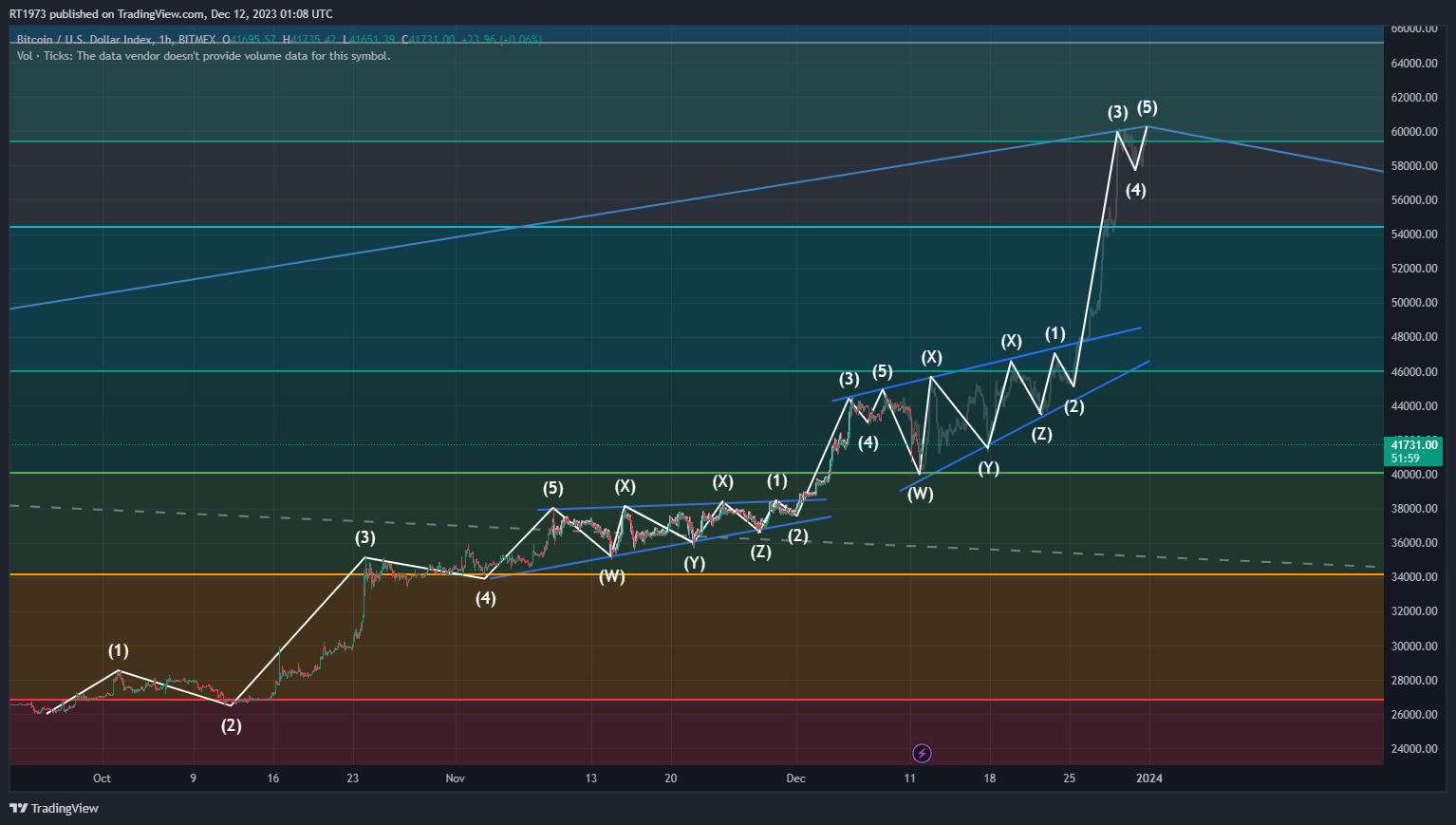Click the (W) wave label above the orange line

tap(612, 576)
